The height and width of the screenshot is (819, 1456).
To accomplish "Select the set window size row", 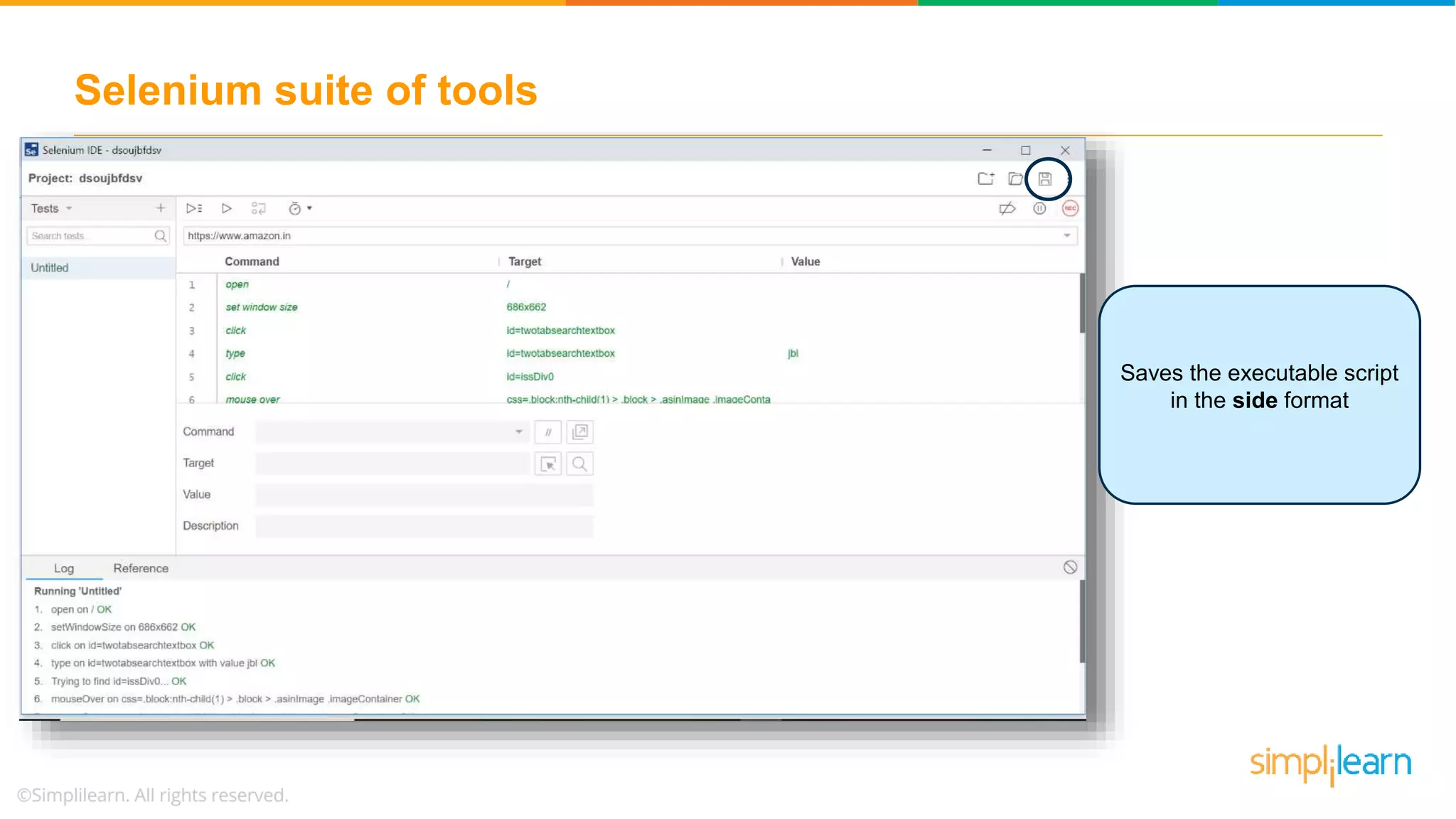I will pyautogui.click(x=628, y=307).
